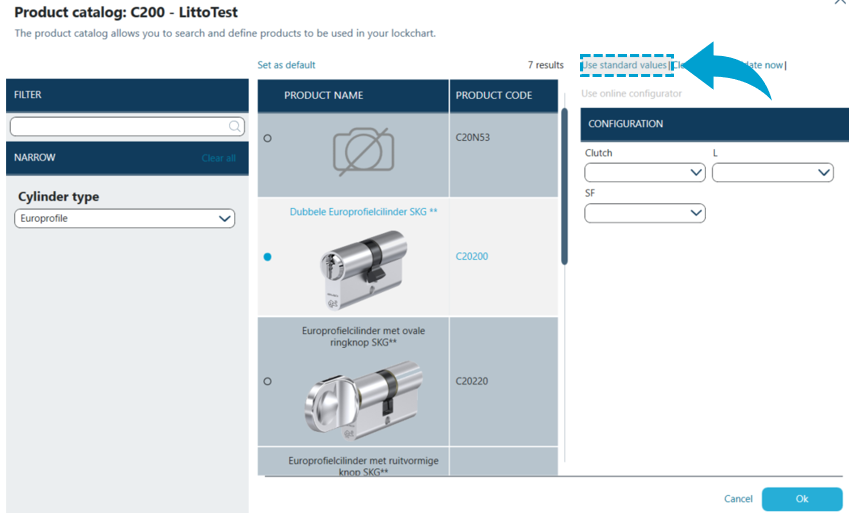Sort by Product Name column header

(323, 96)
